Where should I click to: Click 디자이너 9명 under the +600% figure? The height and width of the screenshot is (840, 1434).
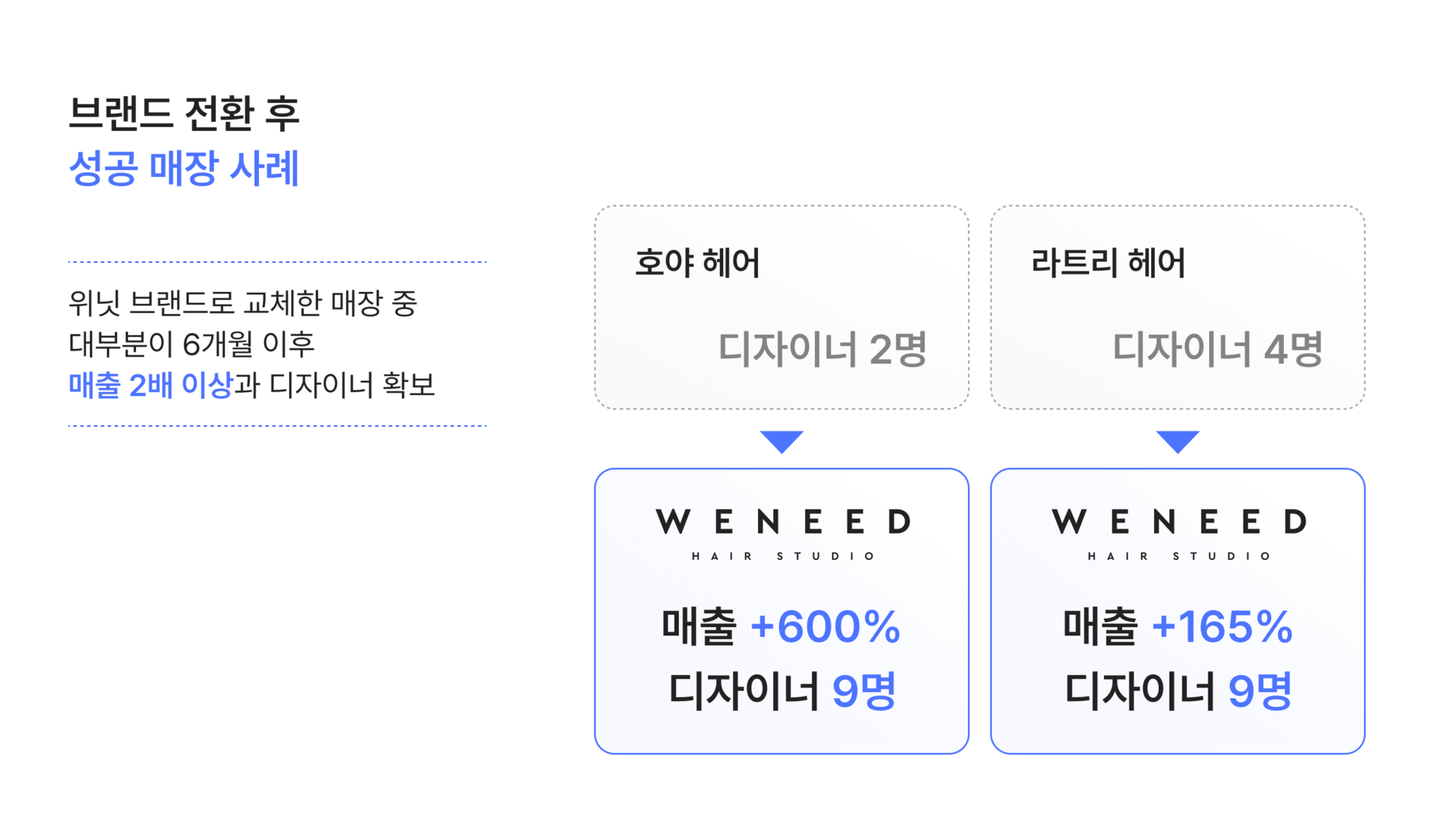[x=781, y=691]
